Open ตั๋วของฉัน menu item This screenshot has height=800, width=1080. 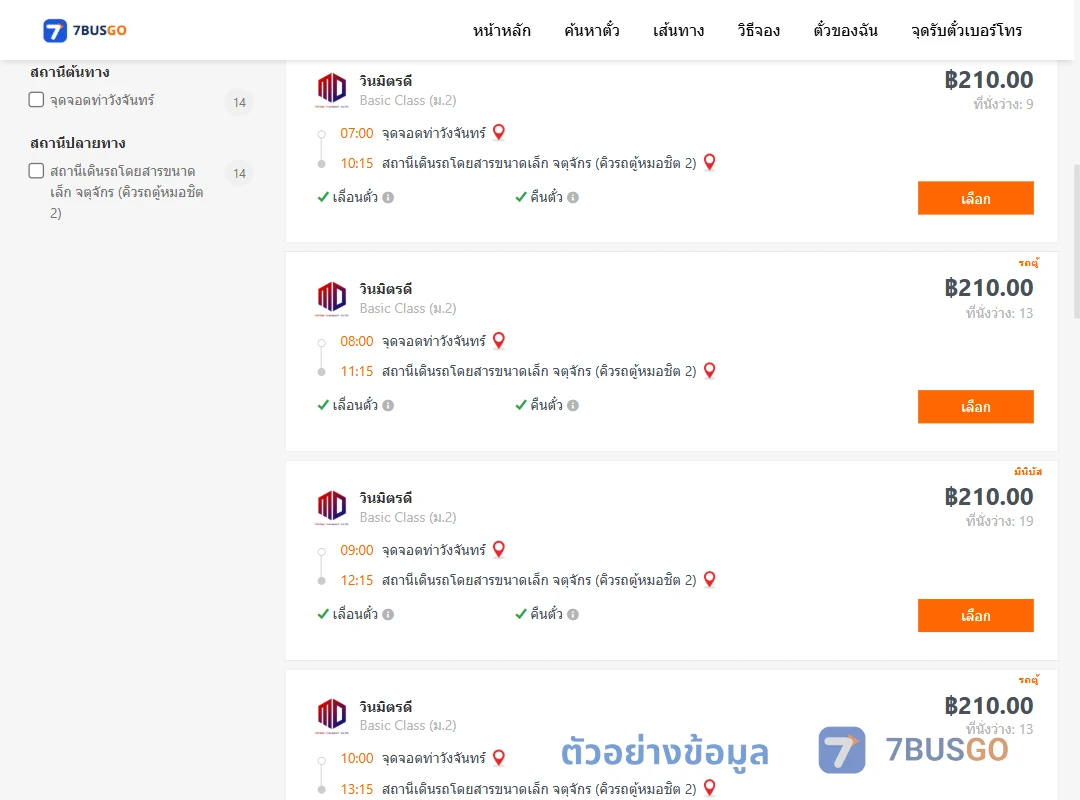845,30
